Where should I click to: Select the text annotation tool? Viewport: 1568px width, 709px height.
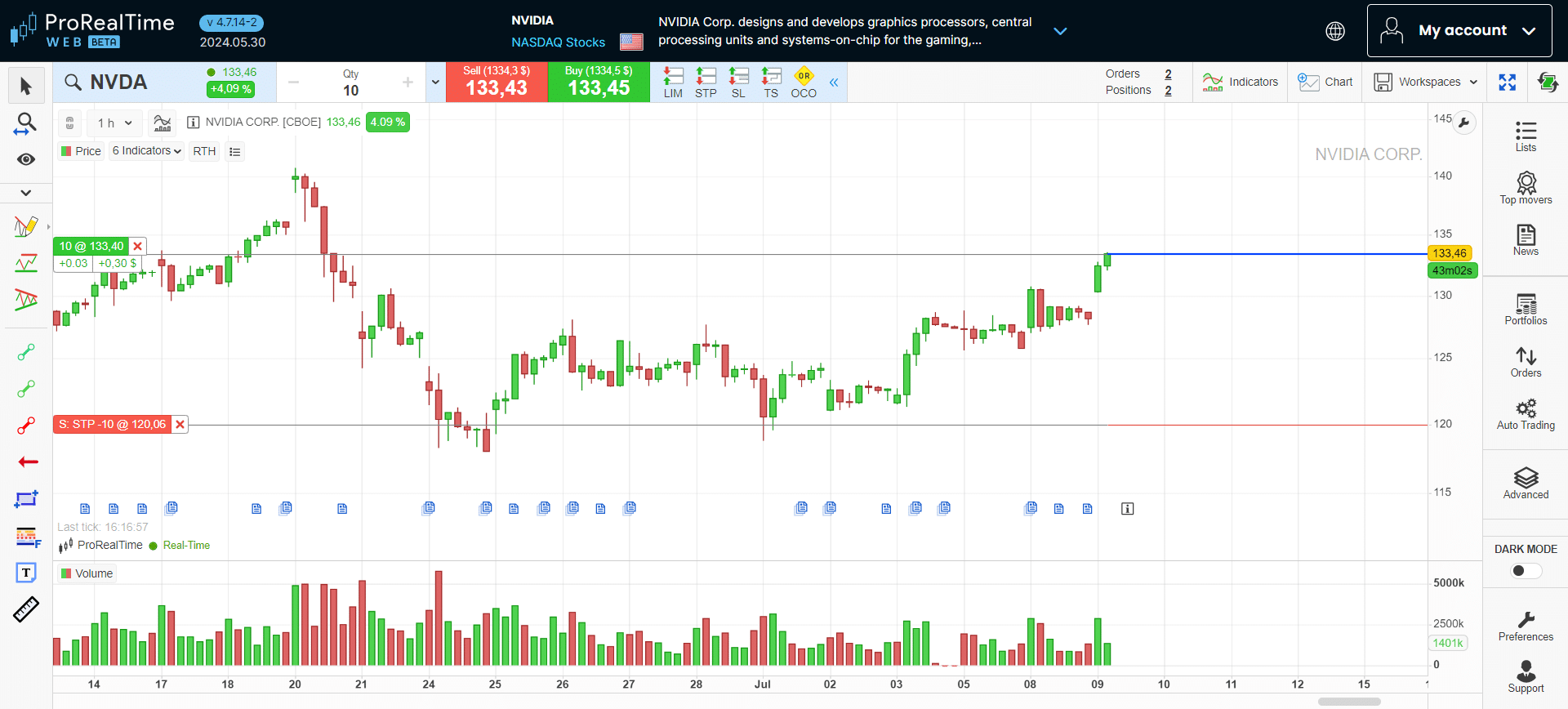[26, 573]
